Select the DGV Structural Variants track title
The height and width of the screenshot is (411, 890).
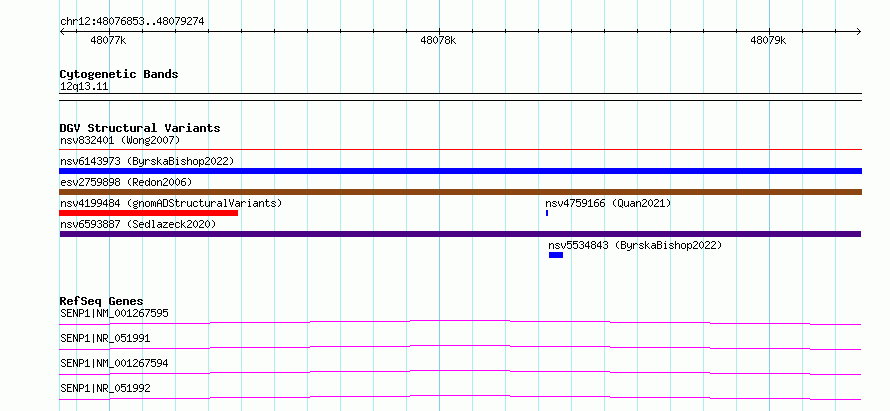coord(140,128)
